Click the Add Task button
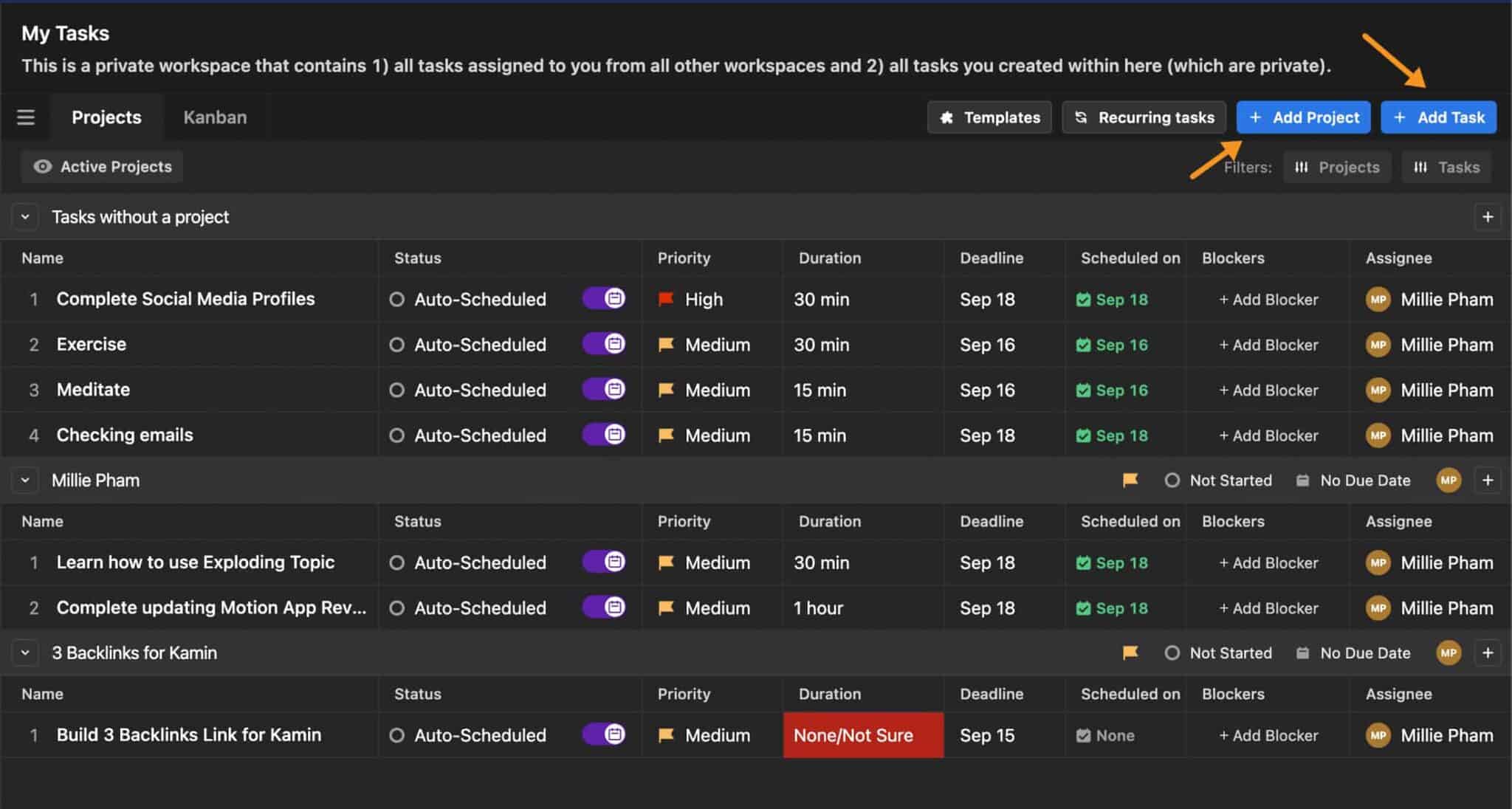This screenshot has width=1512, height=809. pyautogui.click(x=1438, y=117)
